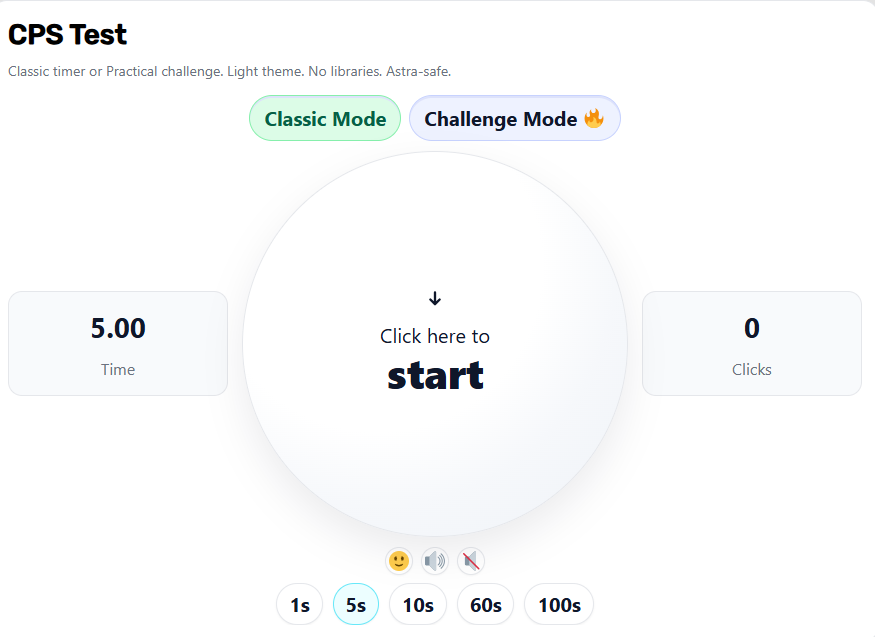Click the word 'start' in the circle
Viewport: 875px width, 637px height.
(434, 376)
